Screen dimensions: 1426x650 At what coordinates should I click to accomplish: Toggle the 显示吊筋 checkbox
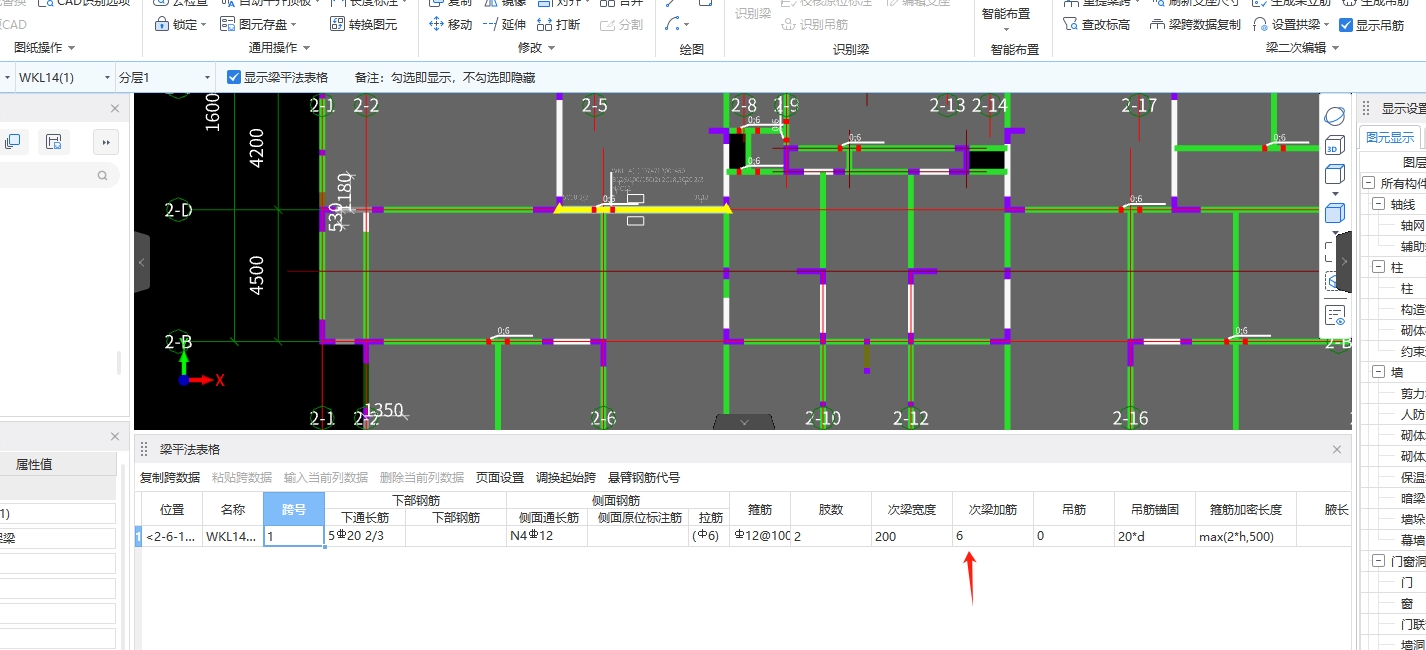tap(1346, 25)
